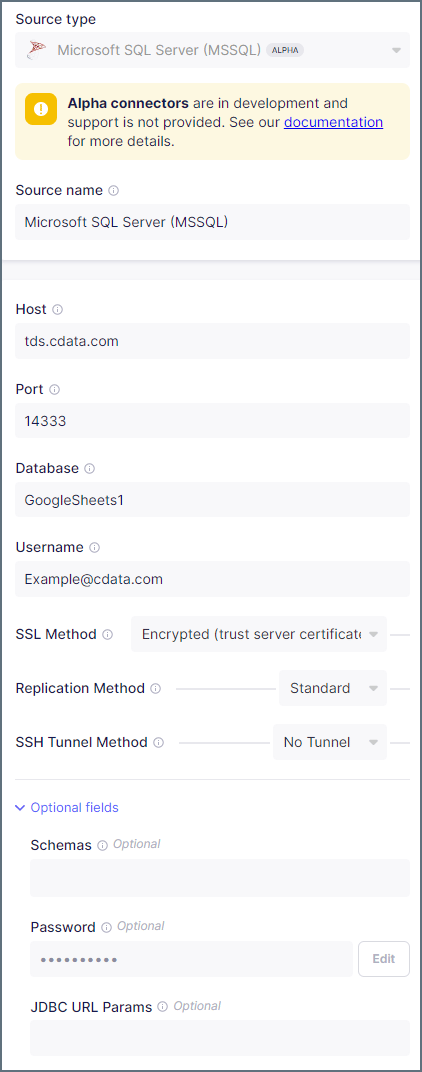
Task: Open the SSL Method dropdown
Action: (259, 634)
